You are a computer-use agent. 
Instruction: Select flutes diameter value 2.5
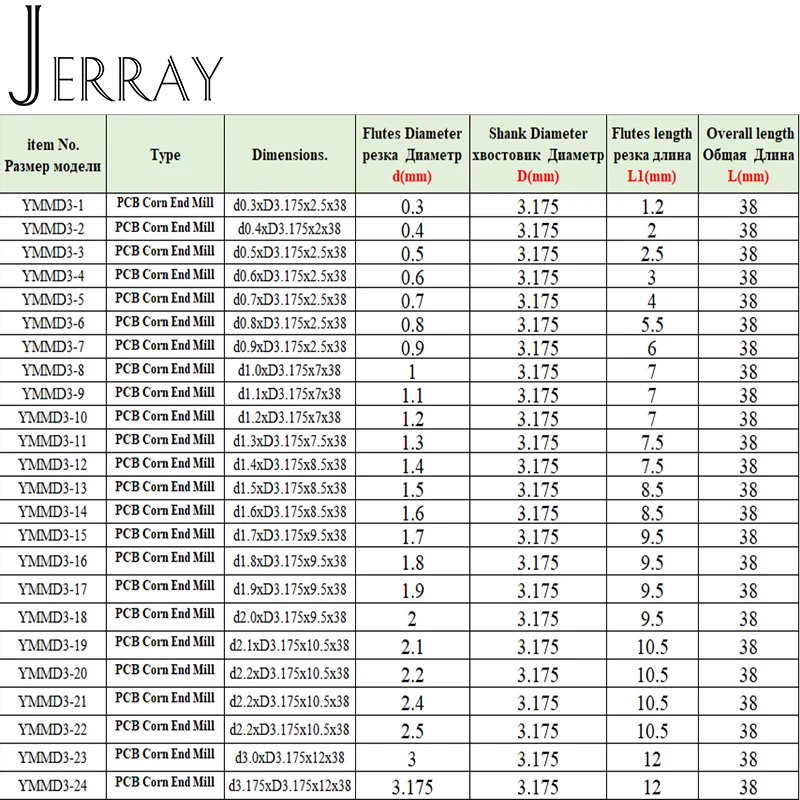pyautogui.click(x=412, y=731)
